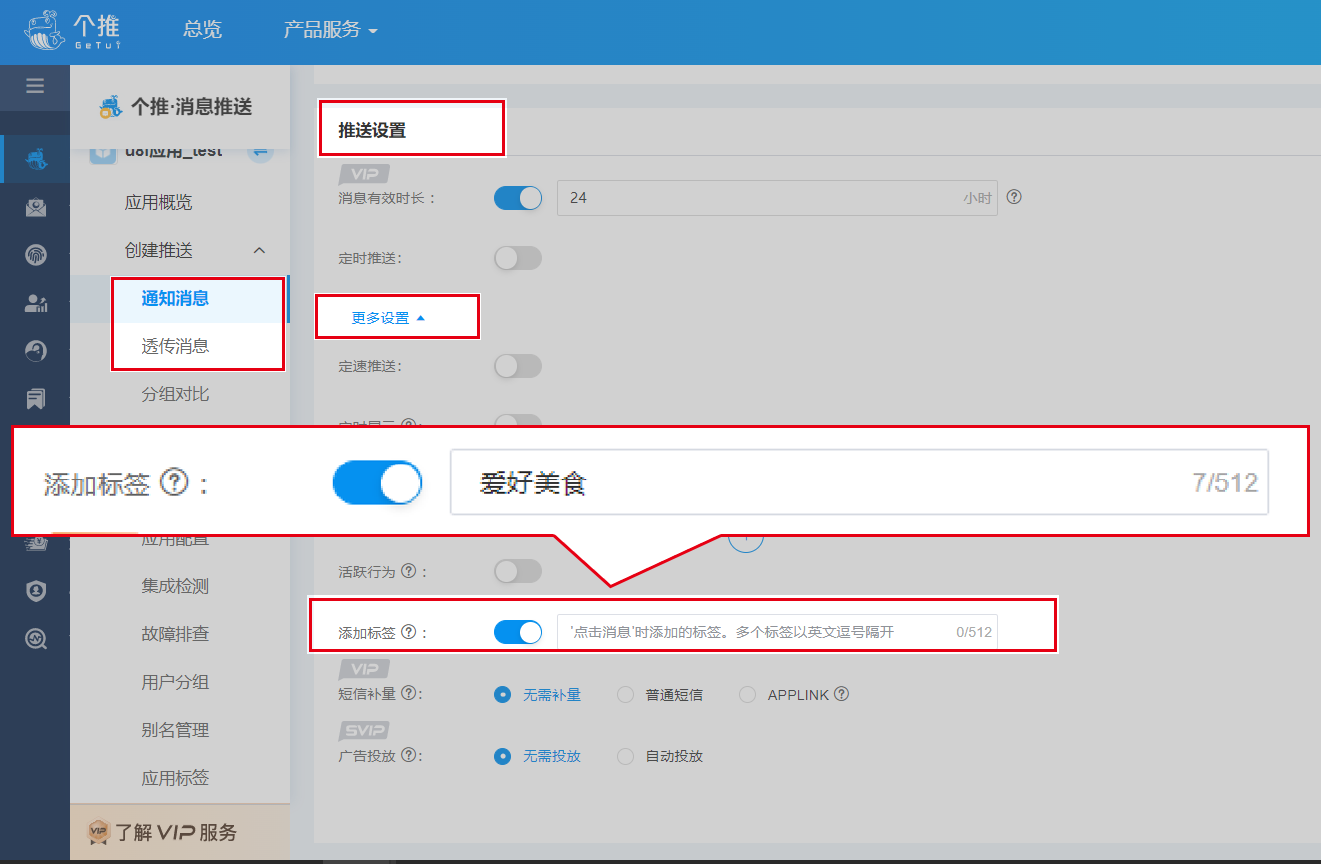This screenshot has width=1321, height=864.
Task: Enable the 活跃行为 switch
Action: click(x=518, y=571)
